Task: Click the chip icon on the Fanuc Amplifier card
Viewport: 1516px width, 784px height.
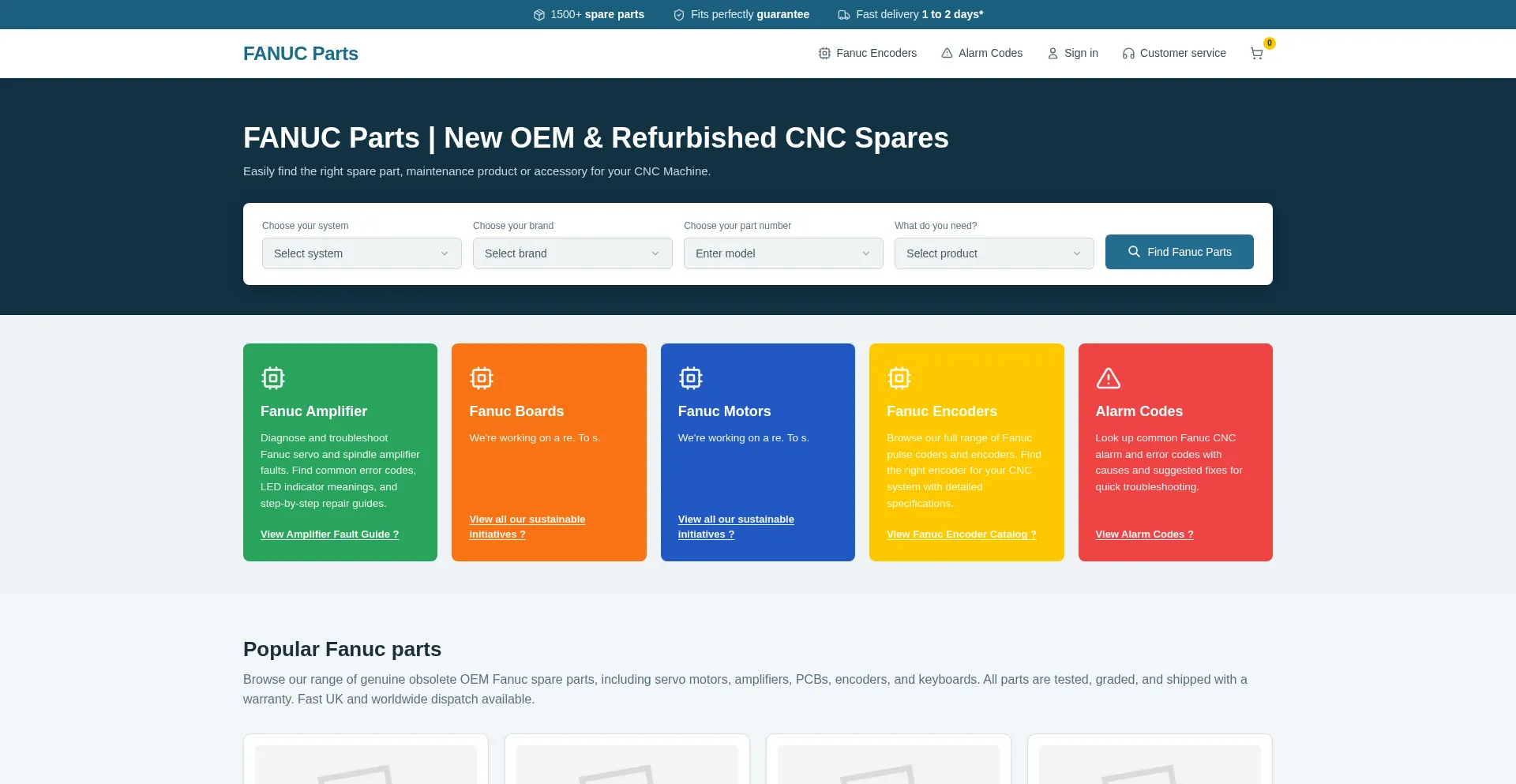Action: coord(273,378)
